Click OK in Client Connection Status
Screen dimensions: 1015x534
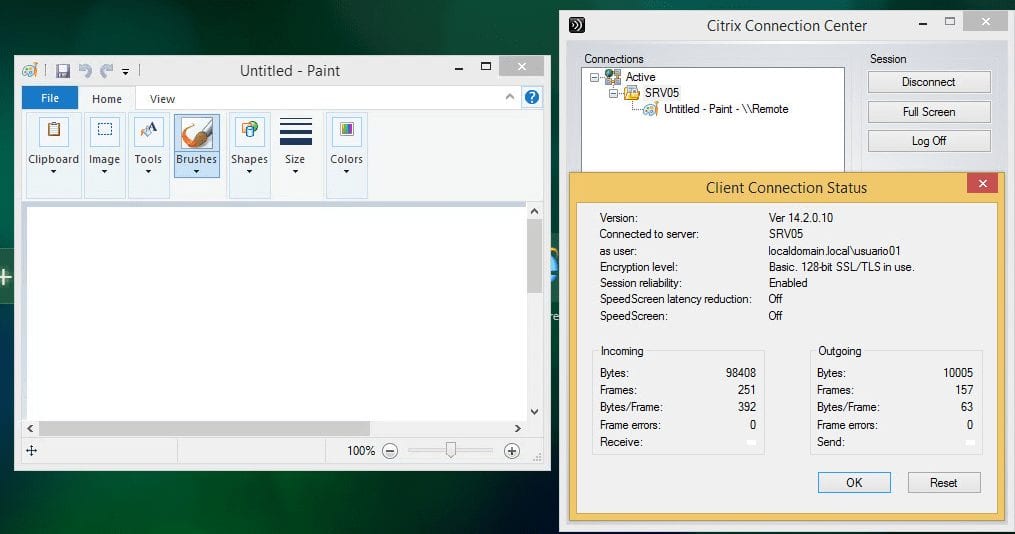coord(854,482)
